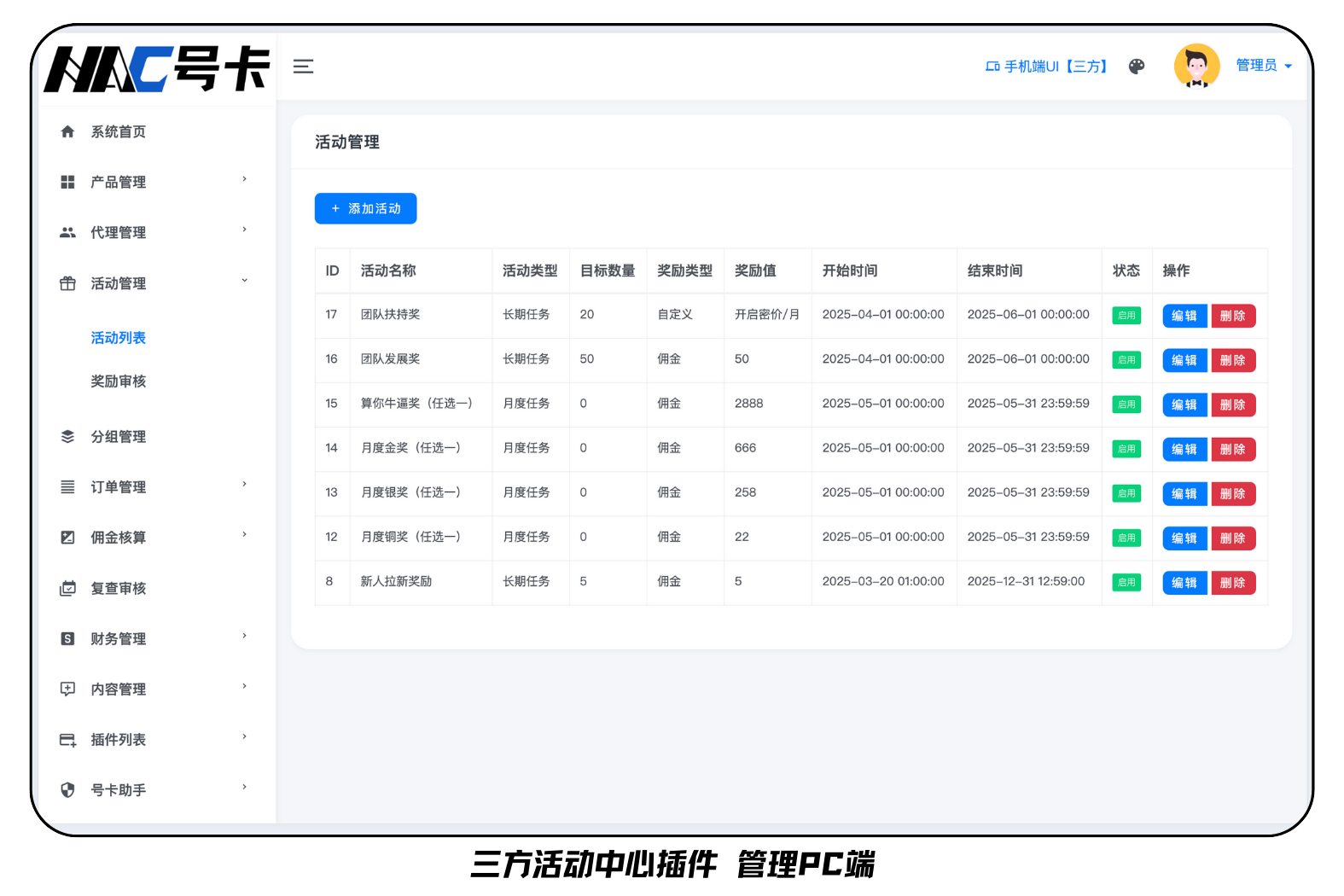Click the 代理管理 people icon
The image size is (1344, 896).
(x=68, y=232)
